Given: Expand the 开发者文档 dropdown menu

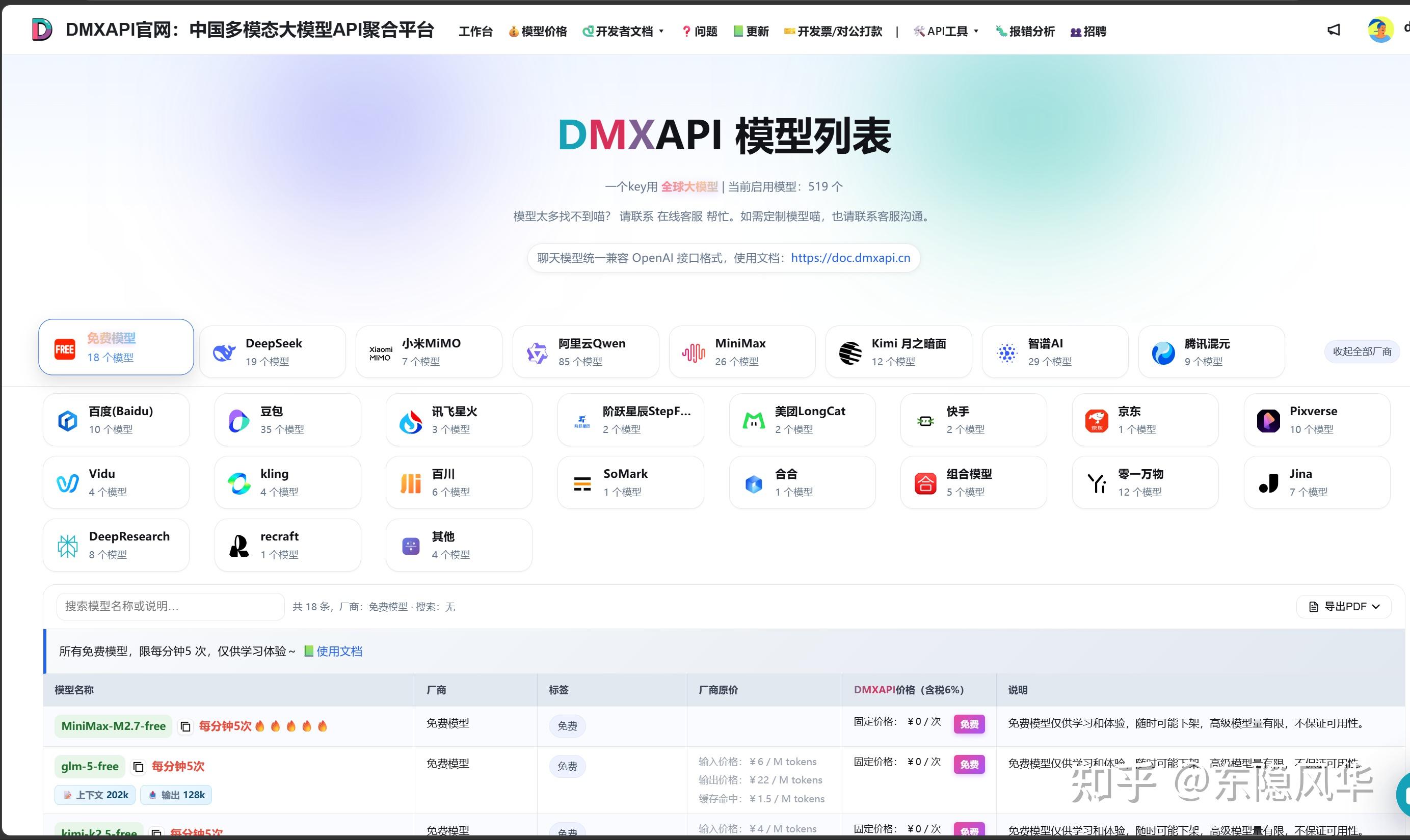Looking at the screenshot, I should click(623, 31).
